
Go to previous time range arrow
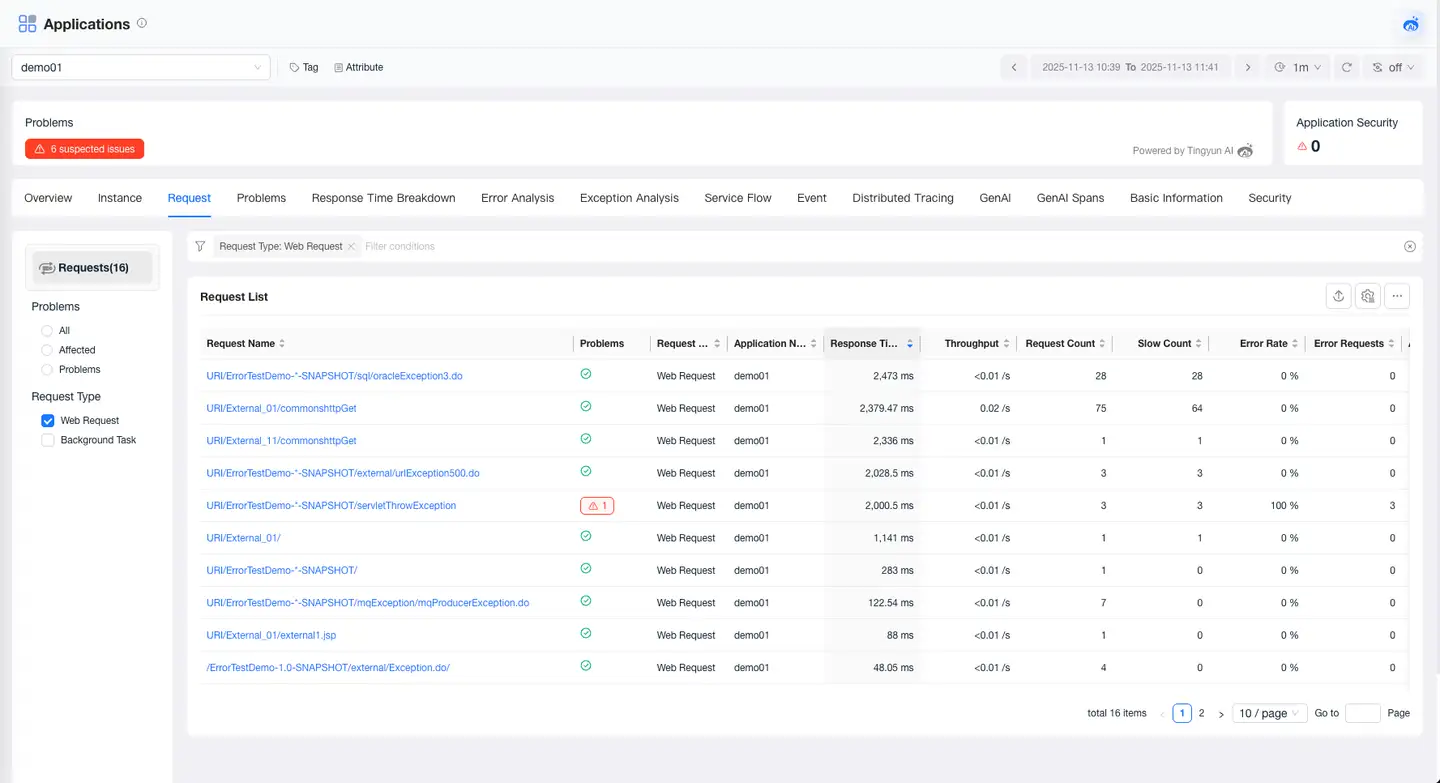point(1014,67)
